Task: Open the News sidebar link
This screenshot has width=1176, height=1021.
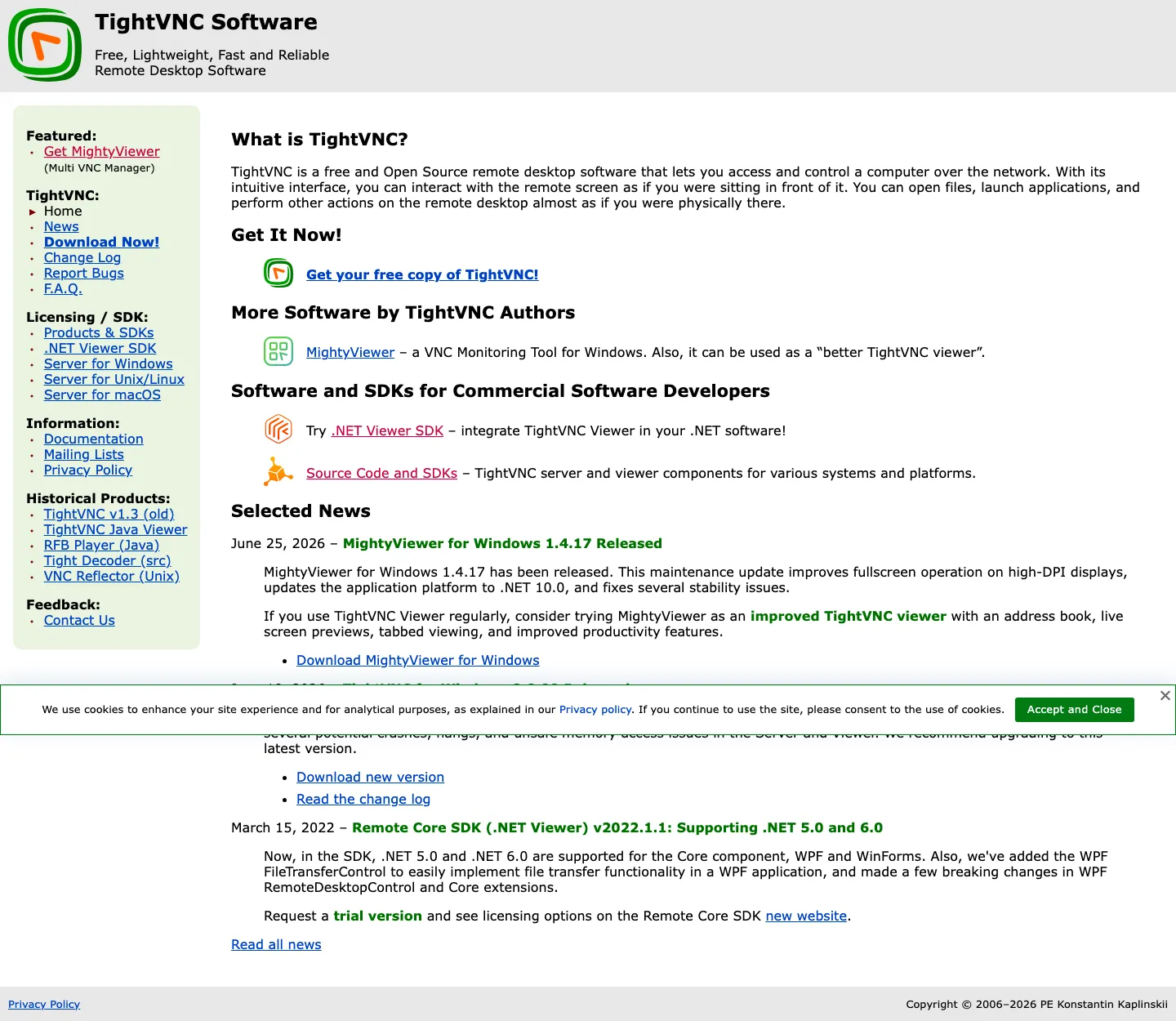Action: (x=61, y=226)
